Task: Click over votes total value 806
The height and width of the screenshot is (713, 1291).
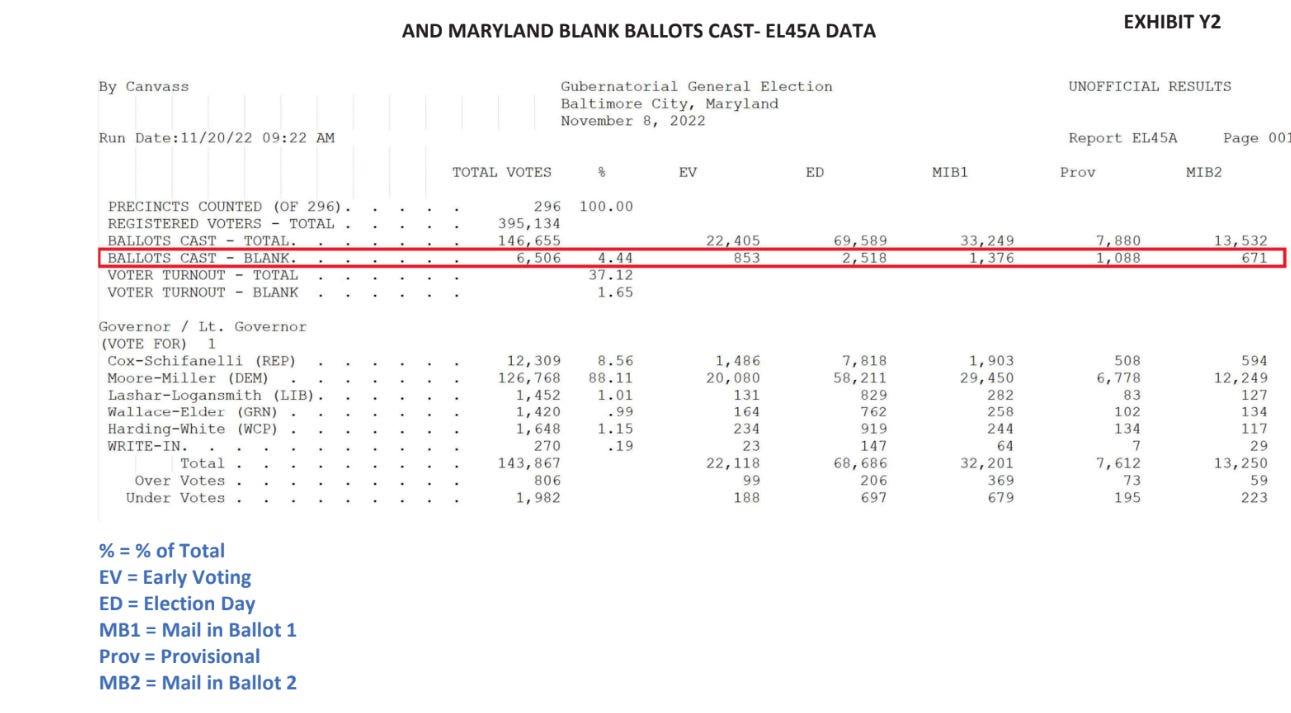Action: point(547,481)
